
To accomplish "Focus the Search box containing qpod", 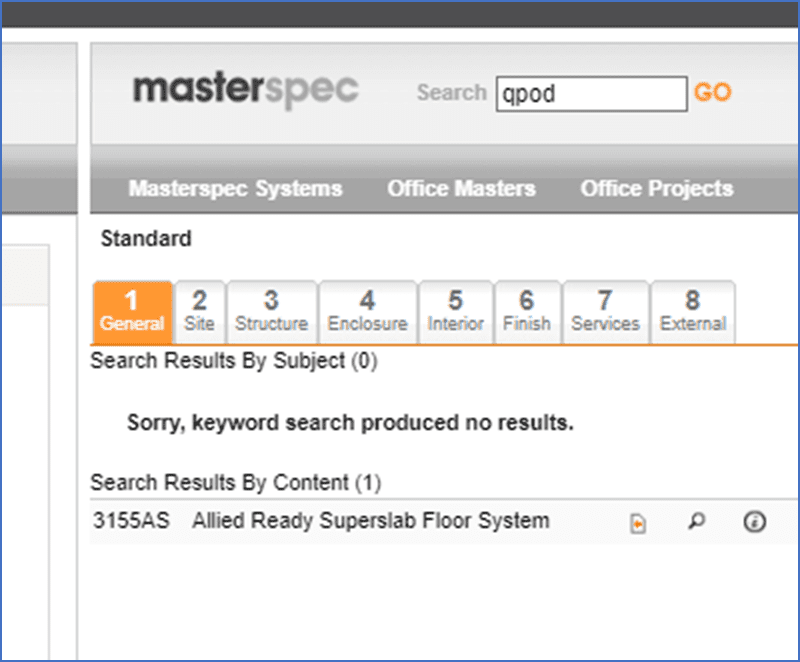I will [592, 94].
